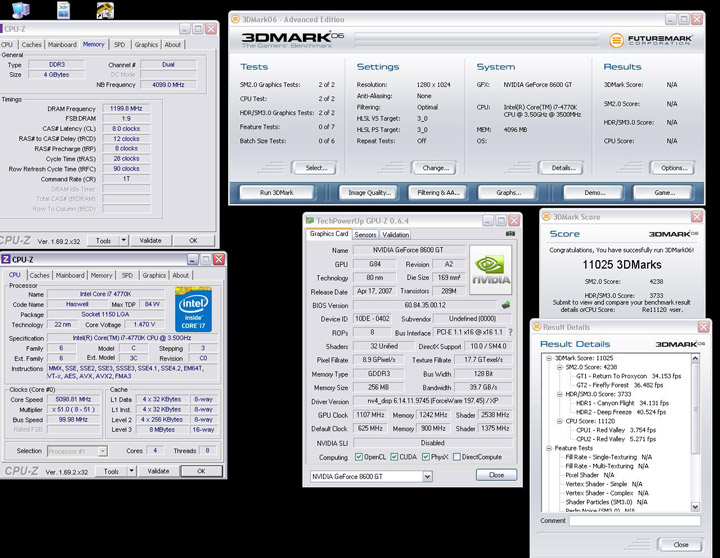Open the My Computer desktop icon
The image size is (720, 558).
20,10
